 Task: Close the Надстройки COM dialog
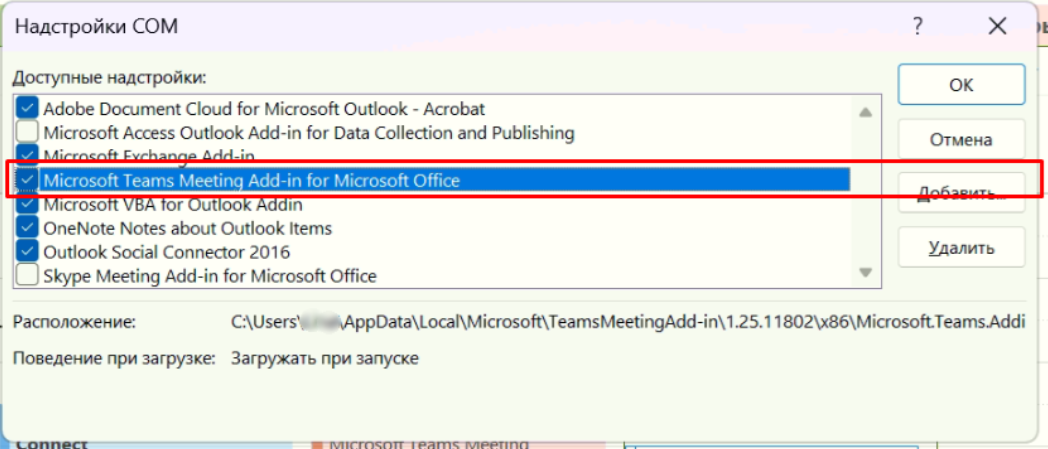point(997,27)
